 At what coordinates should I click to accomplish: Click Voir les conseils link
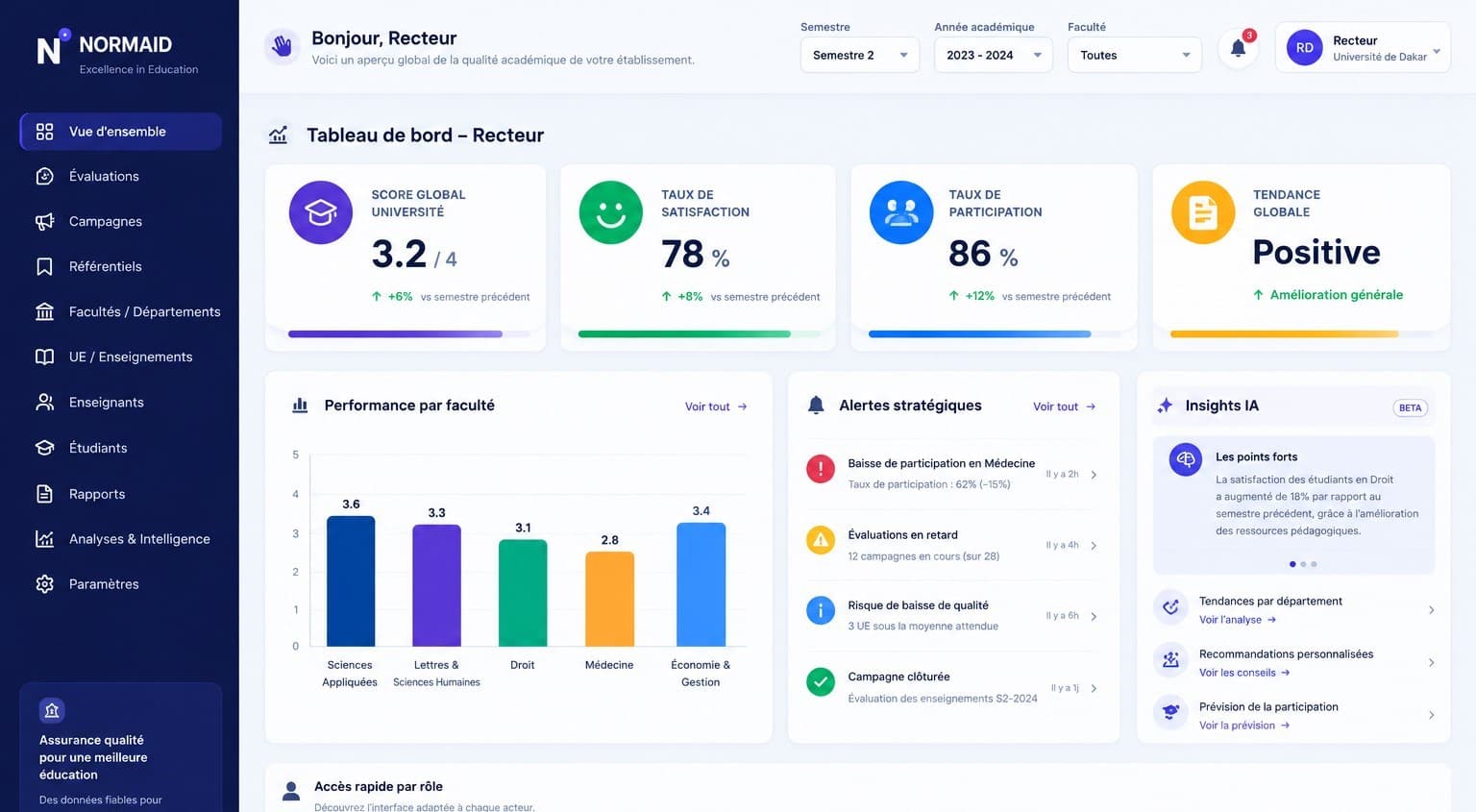pyautogui.click(x=1244, y=673)
